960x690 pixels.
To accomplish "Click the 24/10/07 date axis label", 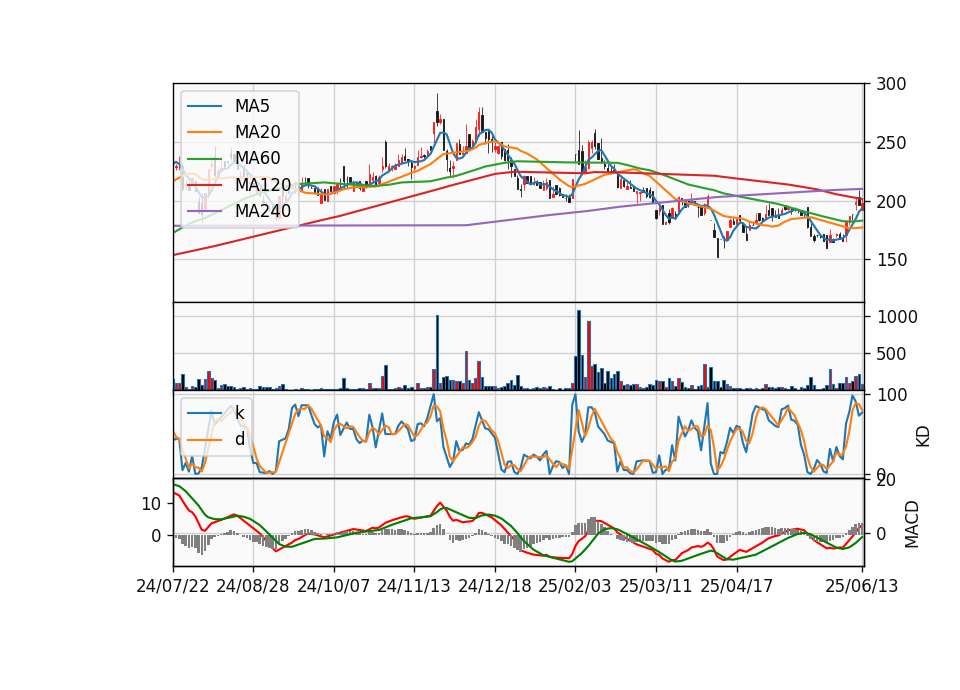I will coord(334,586).
